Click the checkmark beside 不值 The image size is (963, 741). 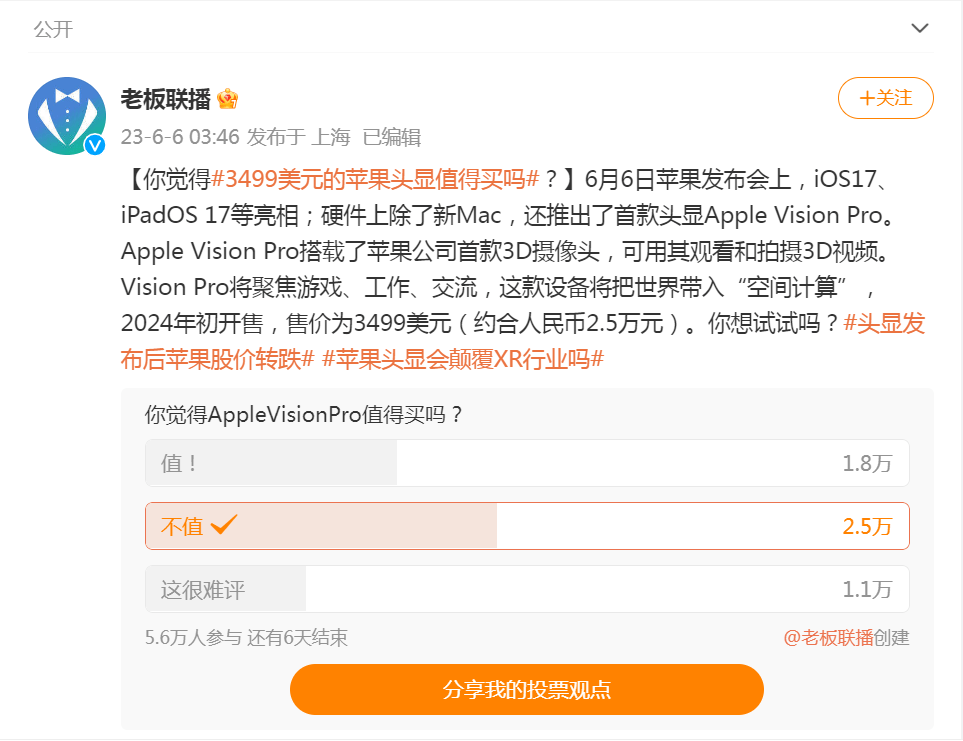[224, 525]
